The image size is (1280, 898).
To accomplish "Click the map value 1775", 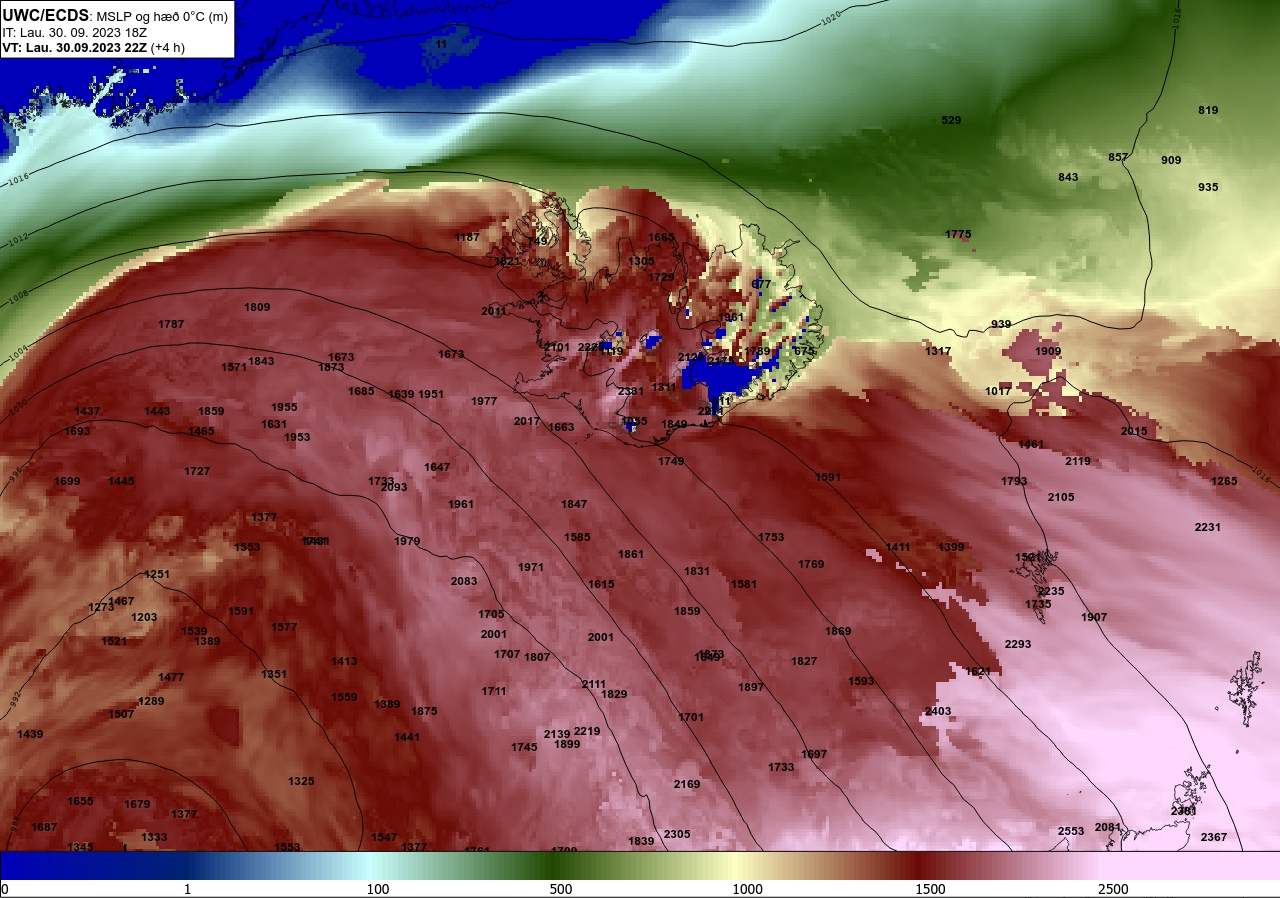I will coord(958,234).
